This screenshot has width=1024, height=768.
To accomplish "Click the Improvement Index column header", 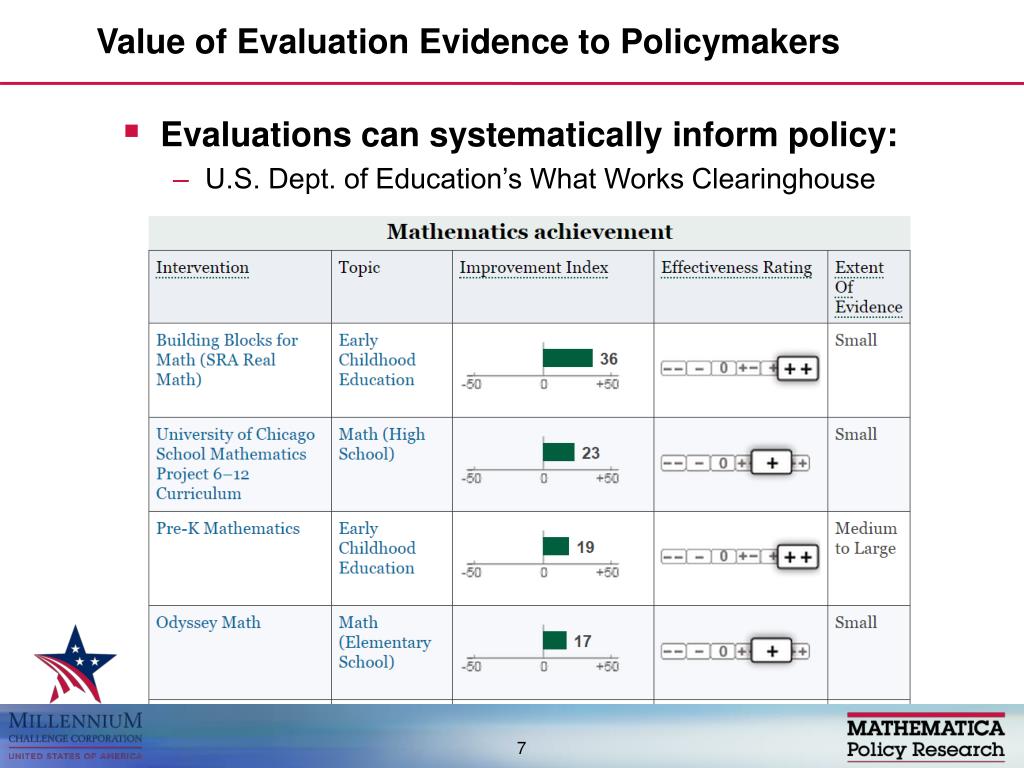I will tap(534, 268).
